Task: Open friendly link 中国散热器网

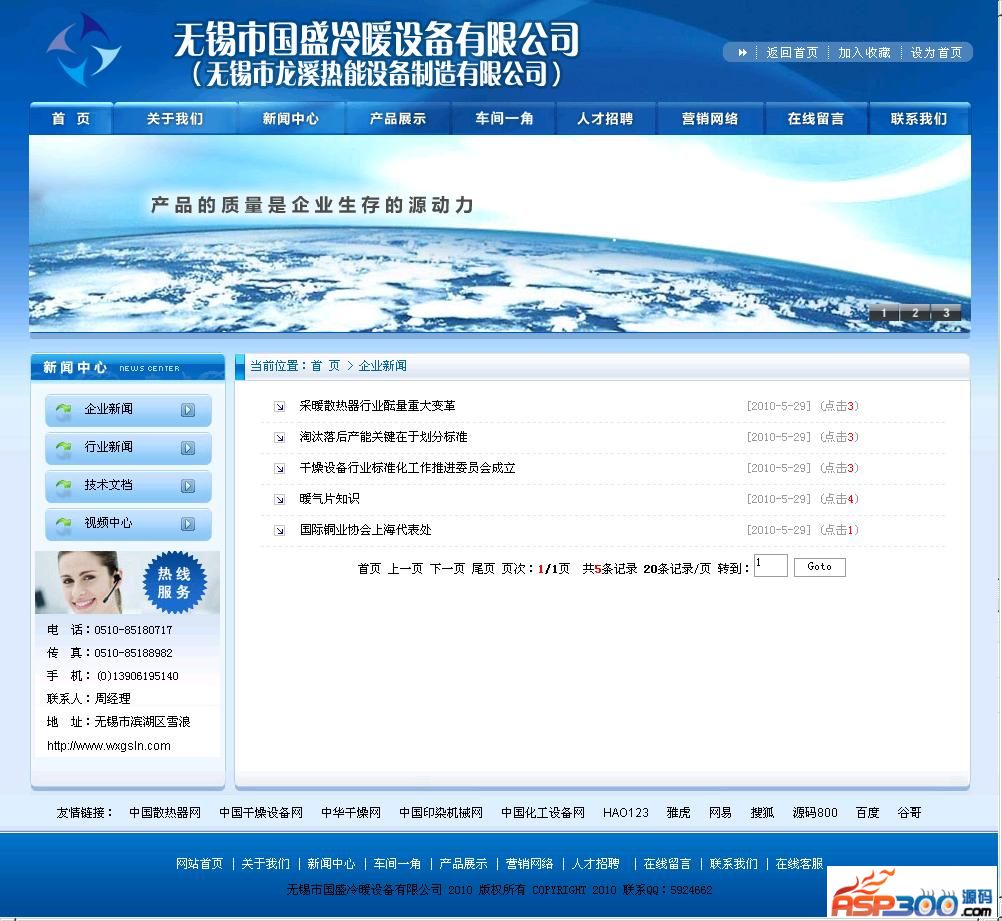Action: (165, 813)
